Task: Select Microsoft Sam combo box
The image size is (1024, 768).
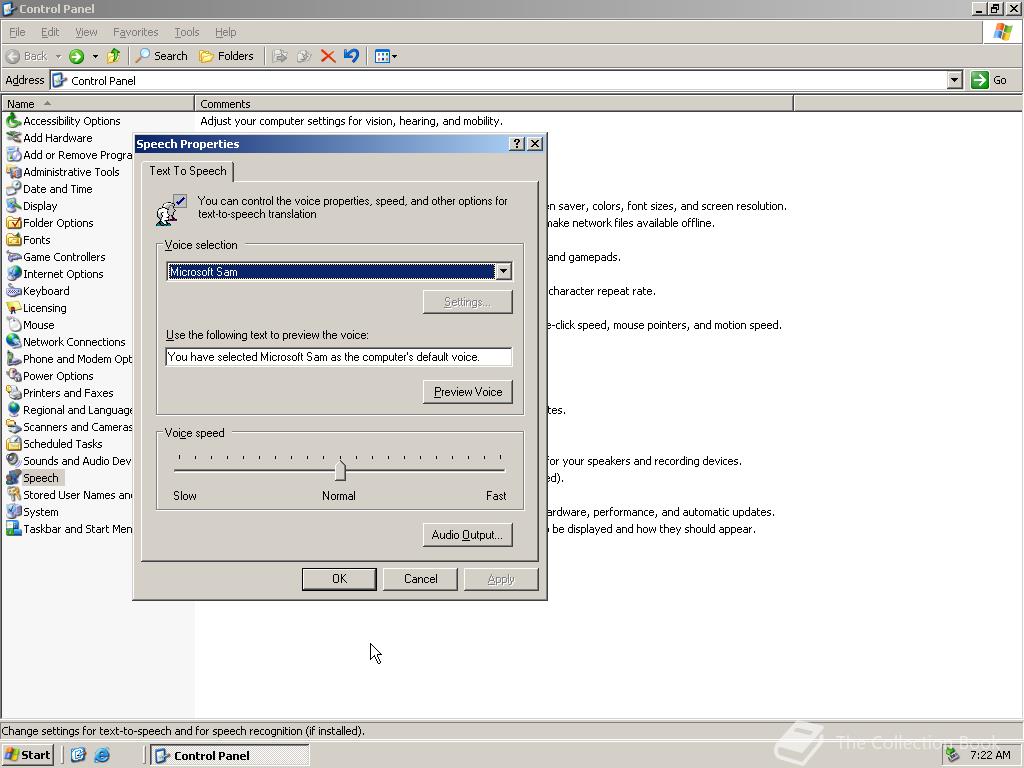Action: click(x=339, y=272)
